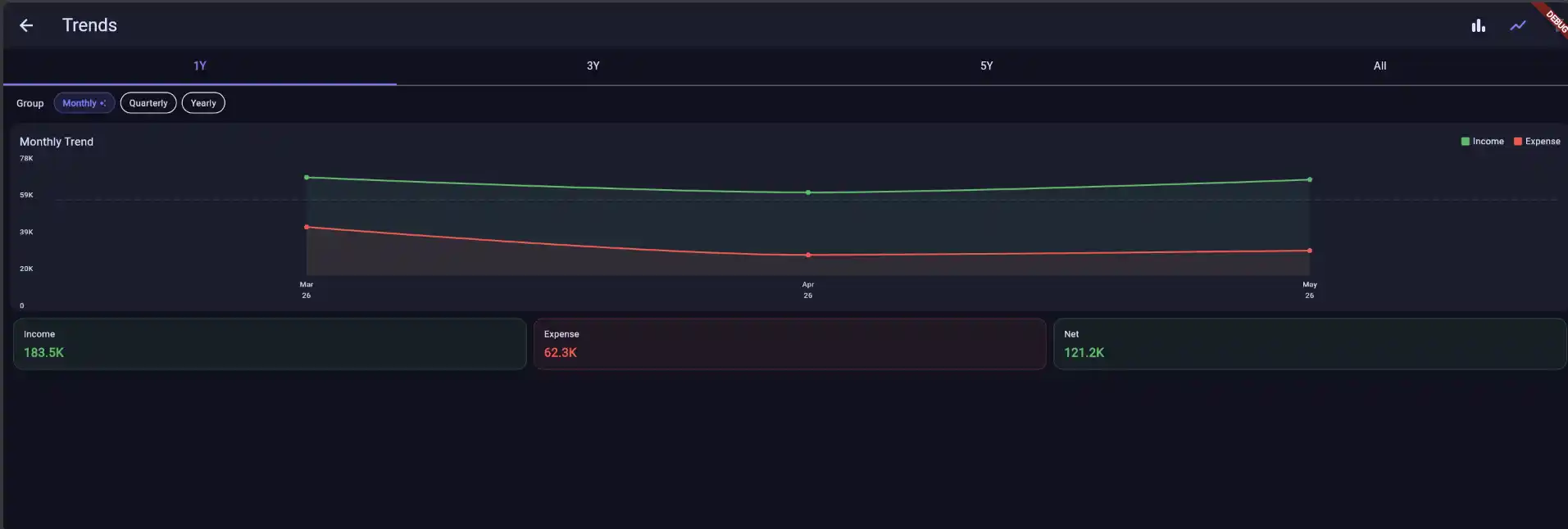Click the 20K axis label
Image resolution: width=1568 pixels, height=529 pixels.
[x=26, y=269]
